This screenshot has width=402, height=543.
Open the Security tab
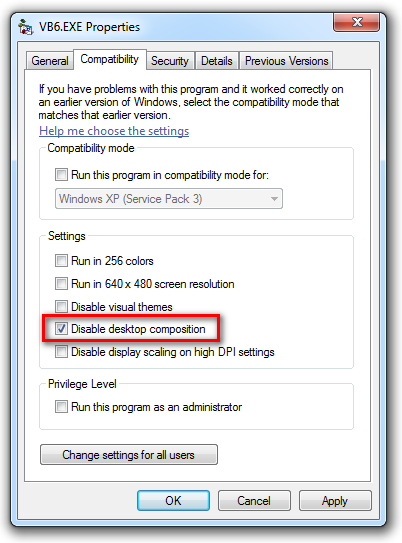170,61
